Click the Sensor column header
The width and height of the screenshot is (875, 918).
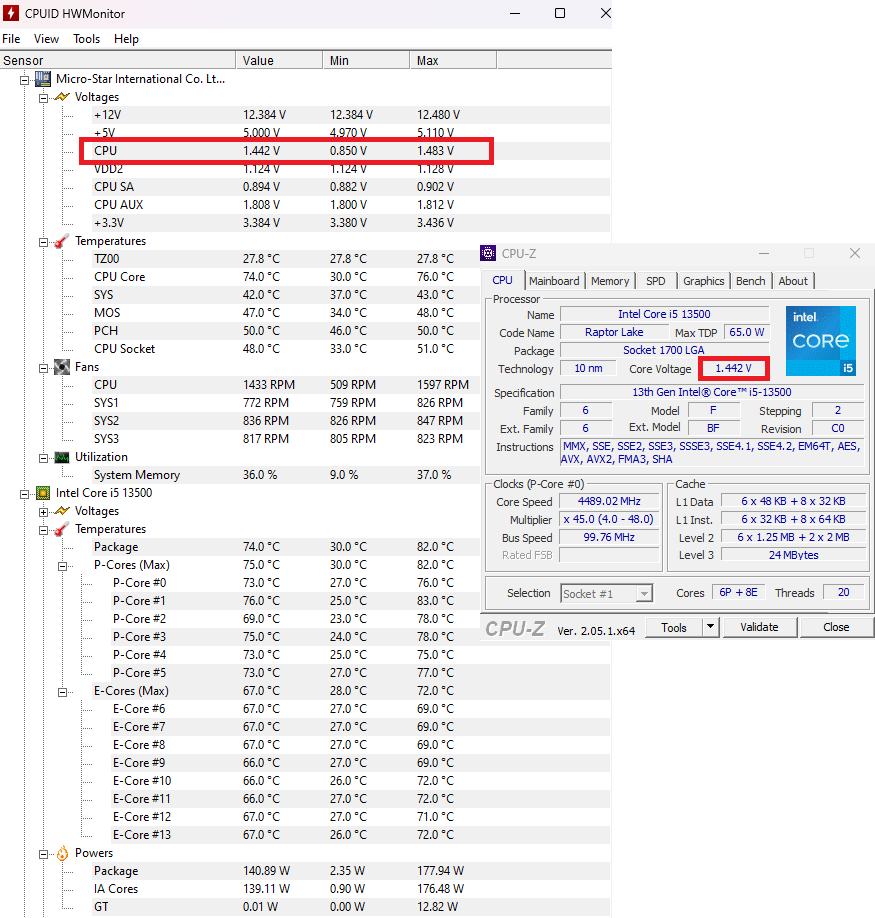click(118, 60)
